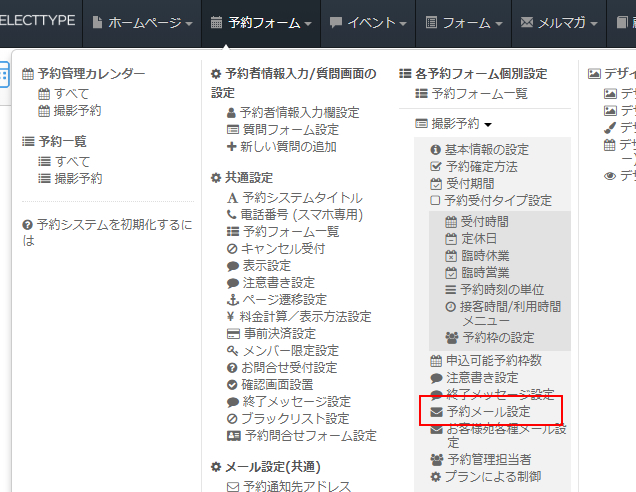This screenshot has width=636, height=492.
Task: Click the yen icon for 料金計算／表示方法設定
Action: click(233, 316)
